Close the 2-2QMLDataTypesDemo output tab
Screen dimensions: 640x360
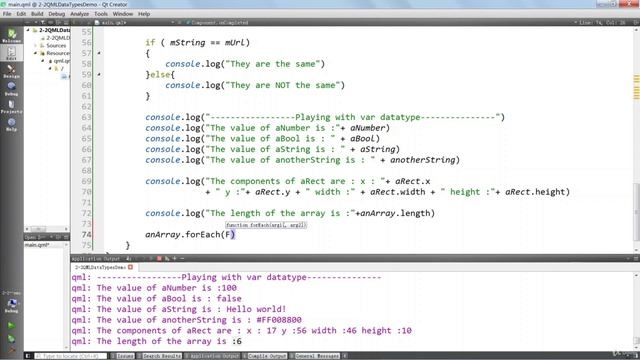tap(131, 267)
